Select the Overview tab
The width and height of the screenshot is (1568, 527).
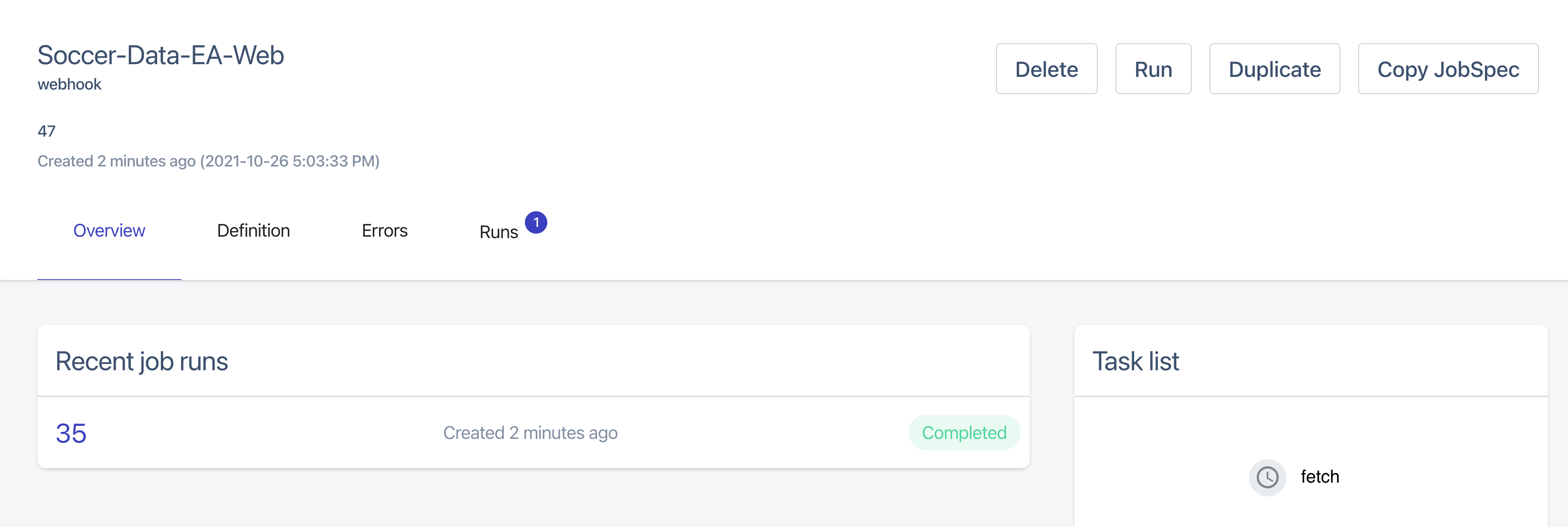(109, 230)
